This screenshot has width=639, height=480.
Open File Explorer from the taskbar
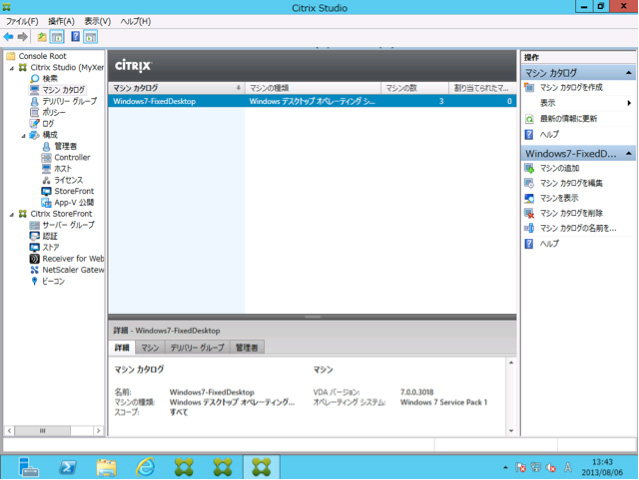tap(106, 467)
